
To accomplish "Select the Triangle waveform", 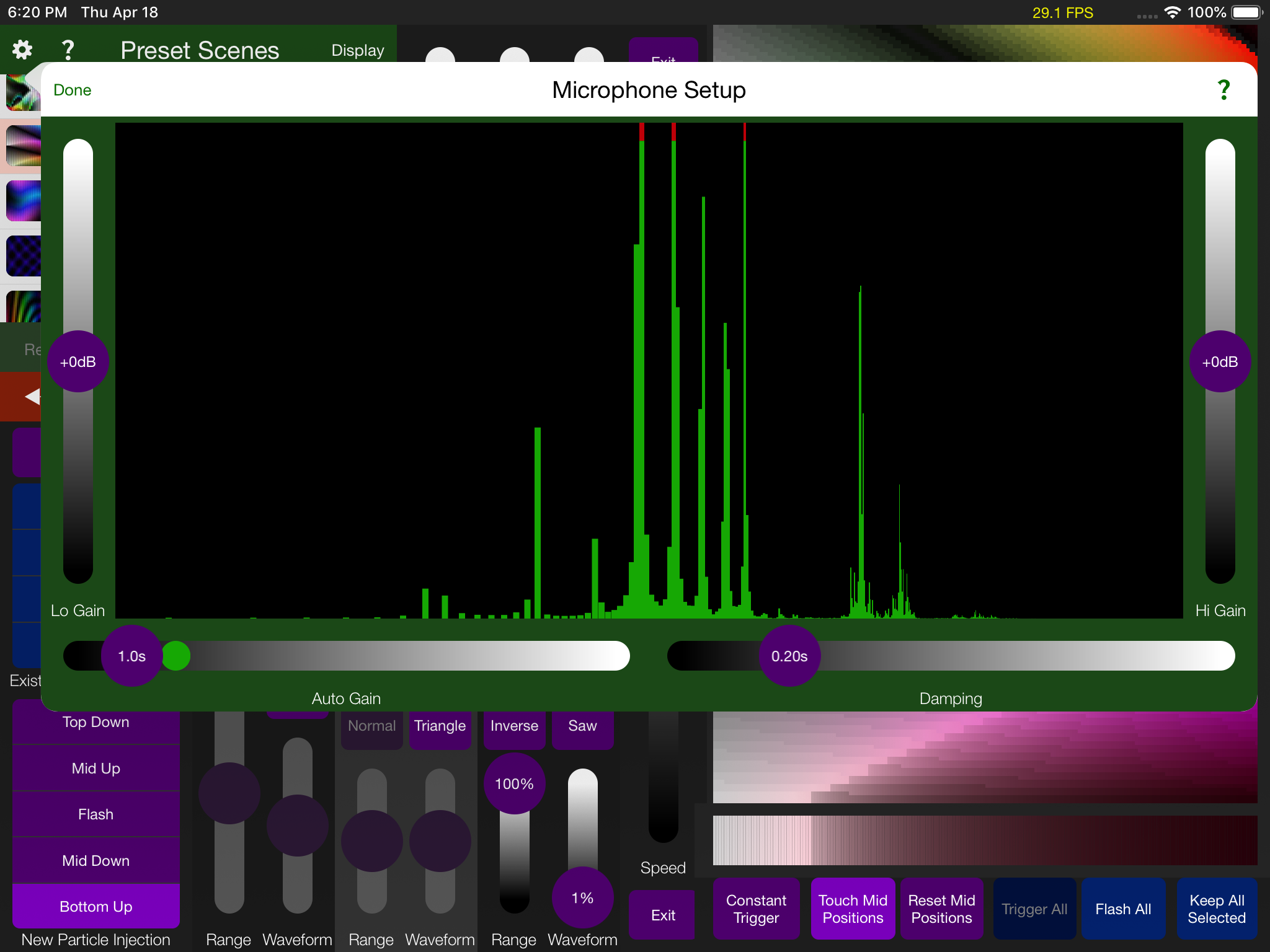I will coord(440,725).
